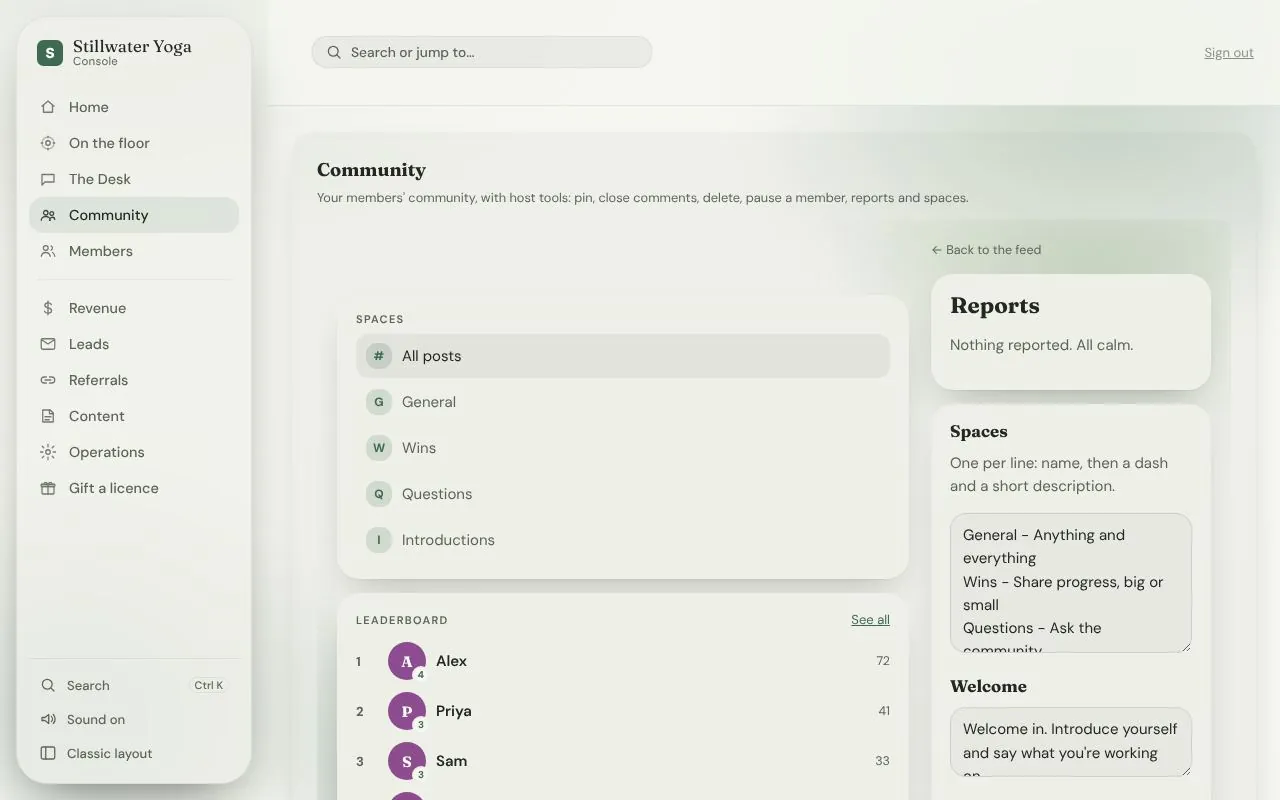Click Alex's purple avatar in leaderboard
The height and width of the screenshot is (800, 1280).
click(407, 661)
